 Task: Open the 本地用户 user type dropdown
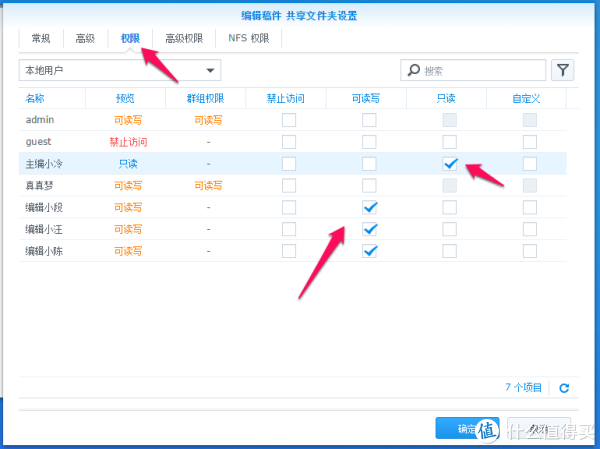tap(120, 70)
